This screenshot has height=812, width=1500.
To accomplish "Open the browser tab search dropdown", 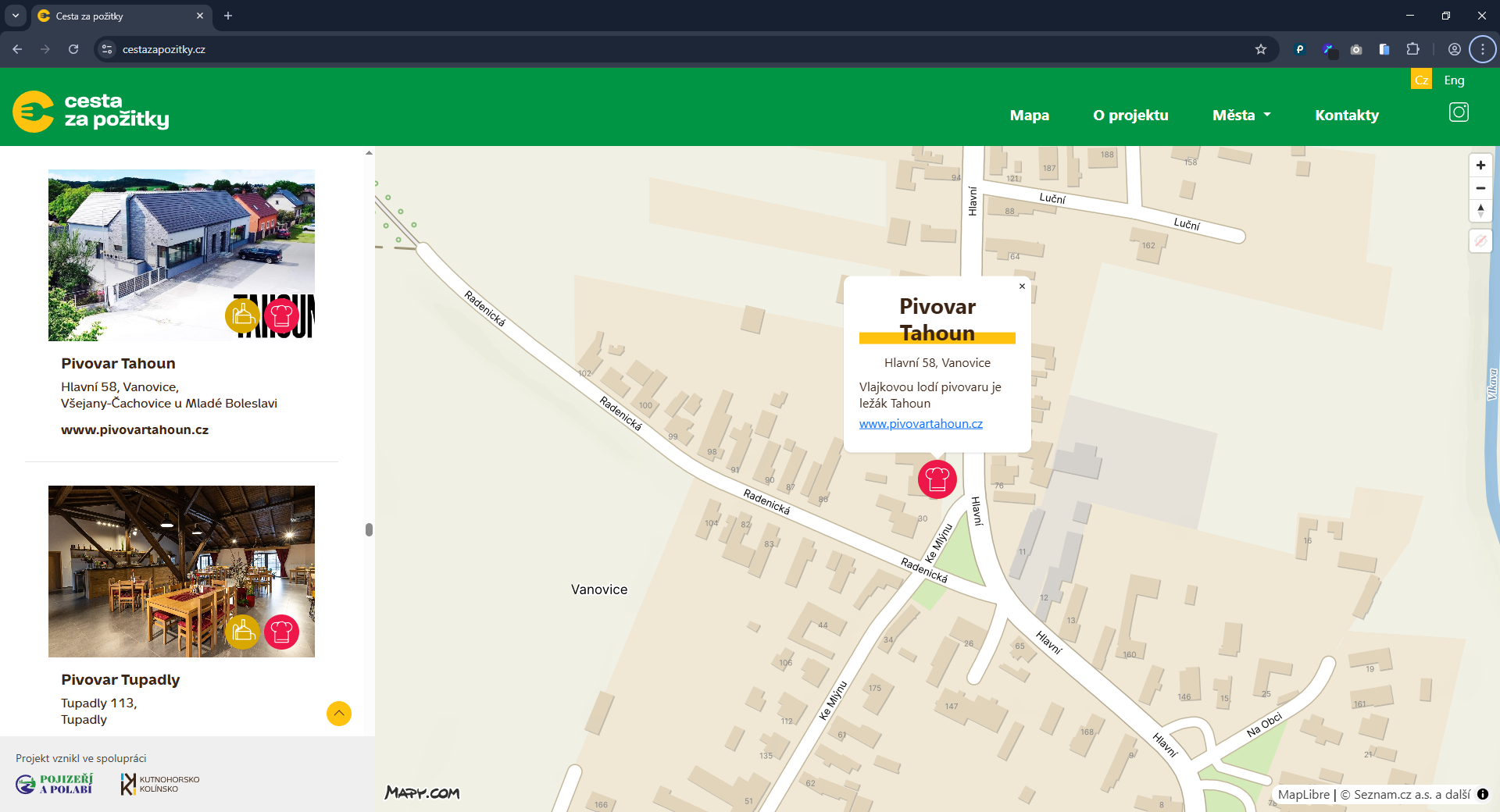I will click(x=16, y=16).
